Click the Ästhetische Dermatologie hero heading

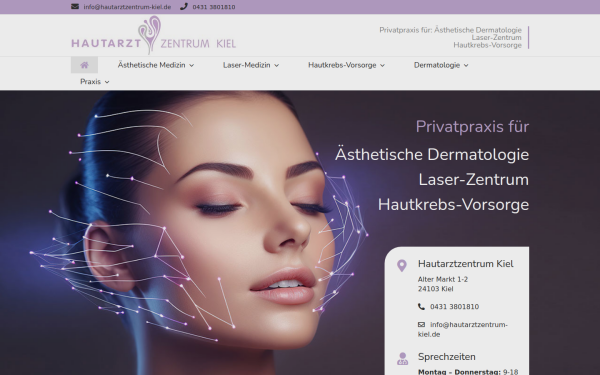click(x=432, y=155)
